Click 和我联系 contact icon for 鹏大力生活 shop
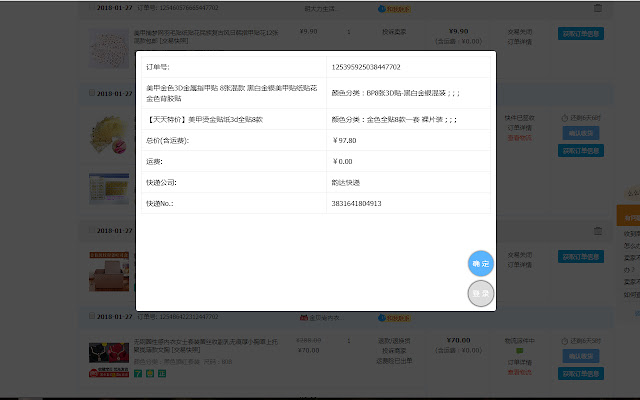The image size is (640, 400). click(x=394, y=9)
